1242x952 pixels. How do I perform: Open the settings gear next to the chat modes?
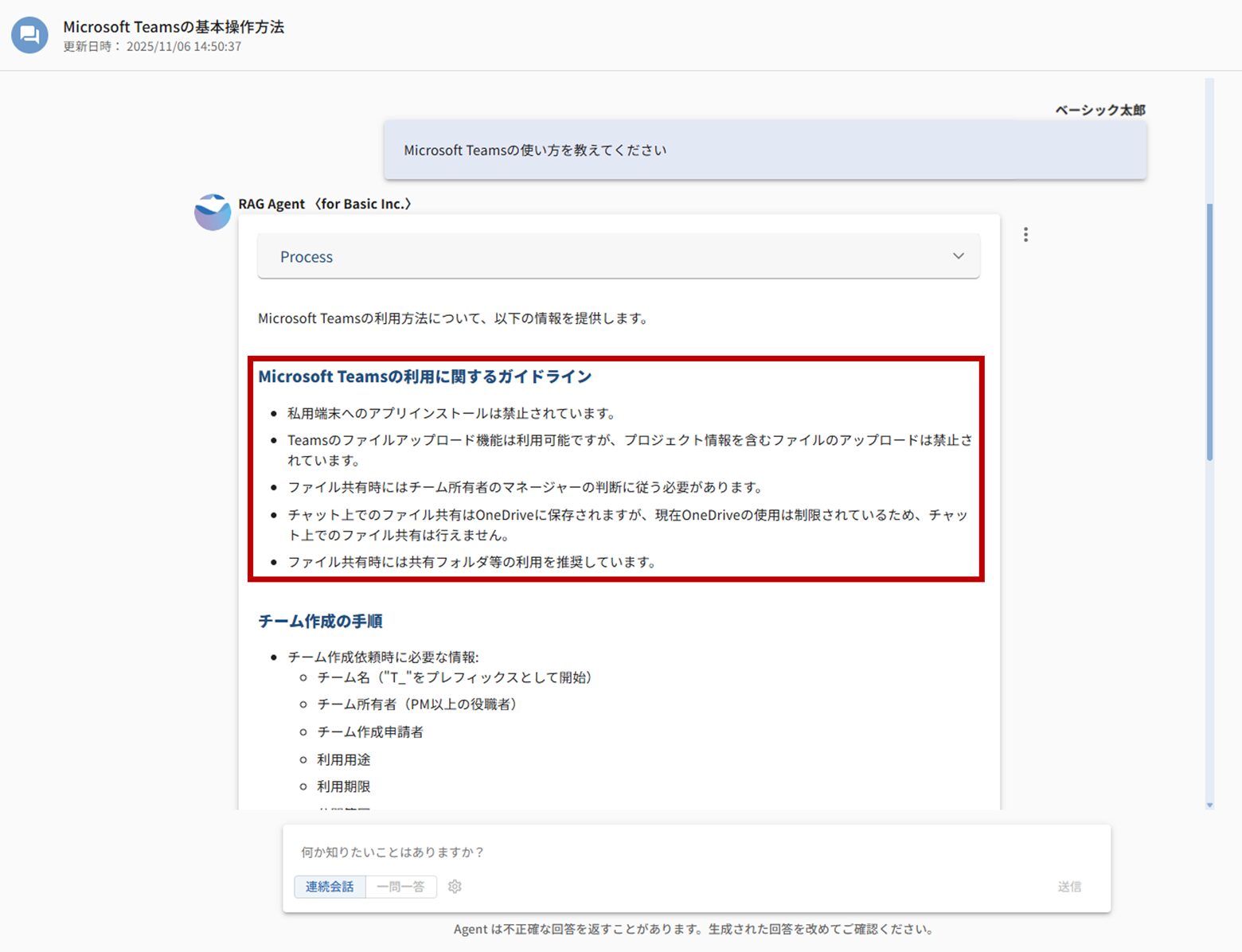click(454, 886)
